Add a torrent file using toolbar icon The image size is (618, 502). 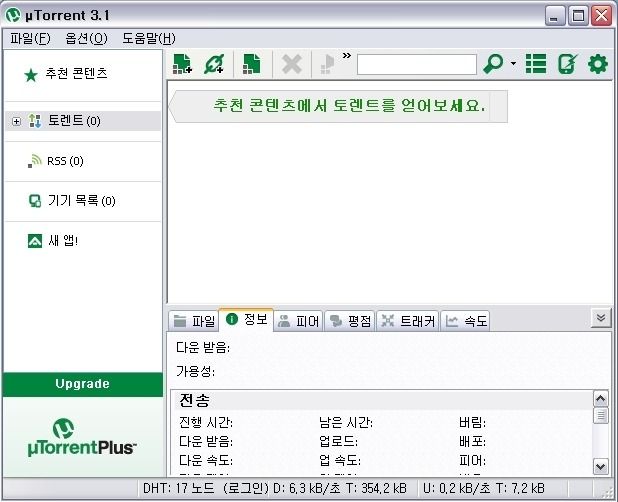click(182, 64)
